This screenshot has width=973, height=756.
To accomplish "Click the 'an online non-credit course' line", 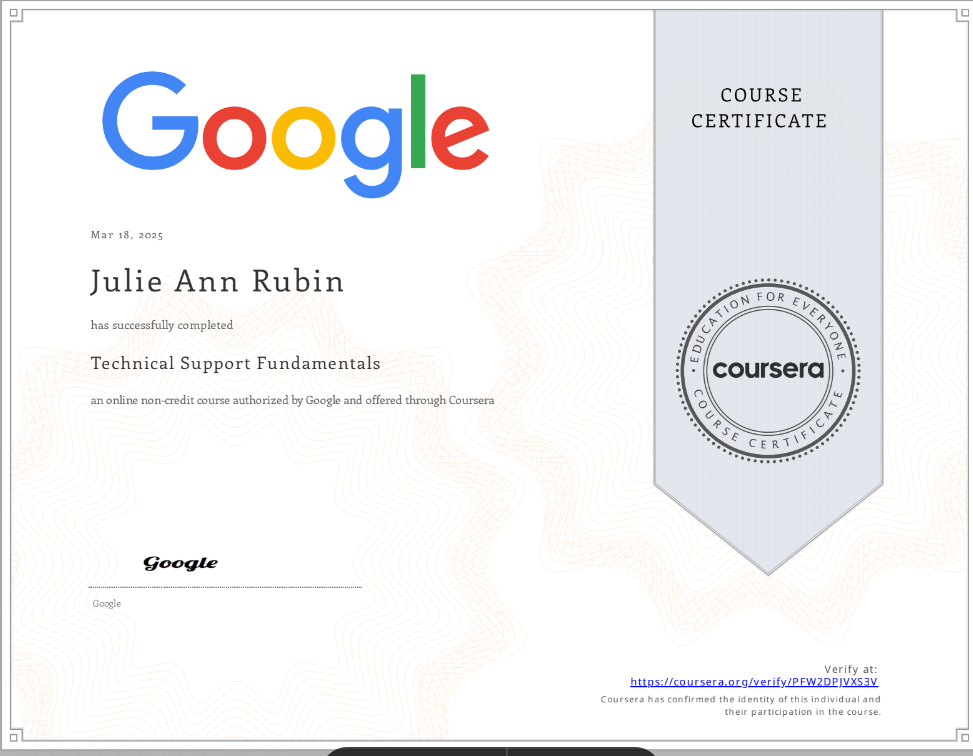I will click(x=292, y=400).
